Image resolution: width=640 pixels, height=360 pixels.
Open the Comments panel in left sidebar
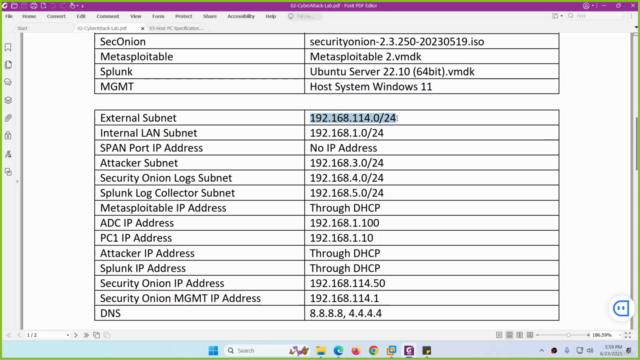[8, 82]
